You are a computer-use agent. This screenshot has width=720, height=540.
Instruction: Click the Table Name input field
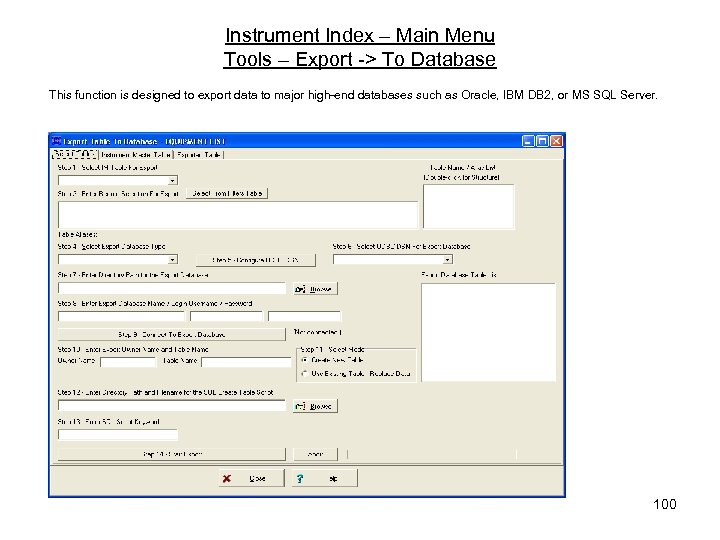[x=246, y=362]
